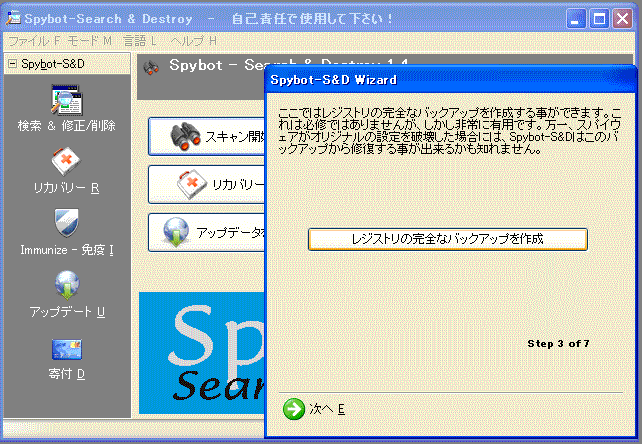Open the リカバリー first-aid sidebar icon
This screenshot has height=444, width=642.
tap(66, 161)
